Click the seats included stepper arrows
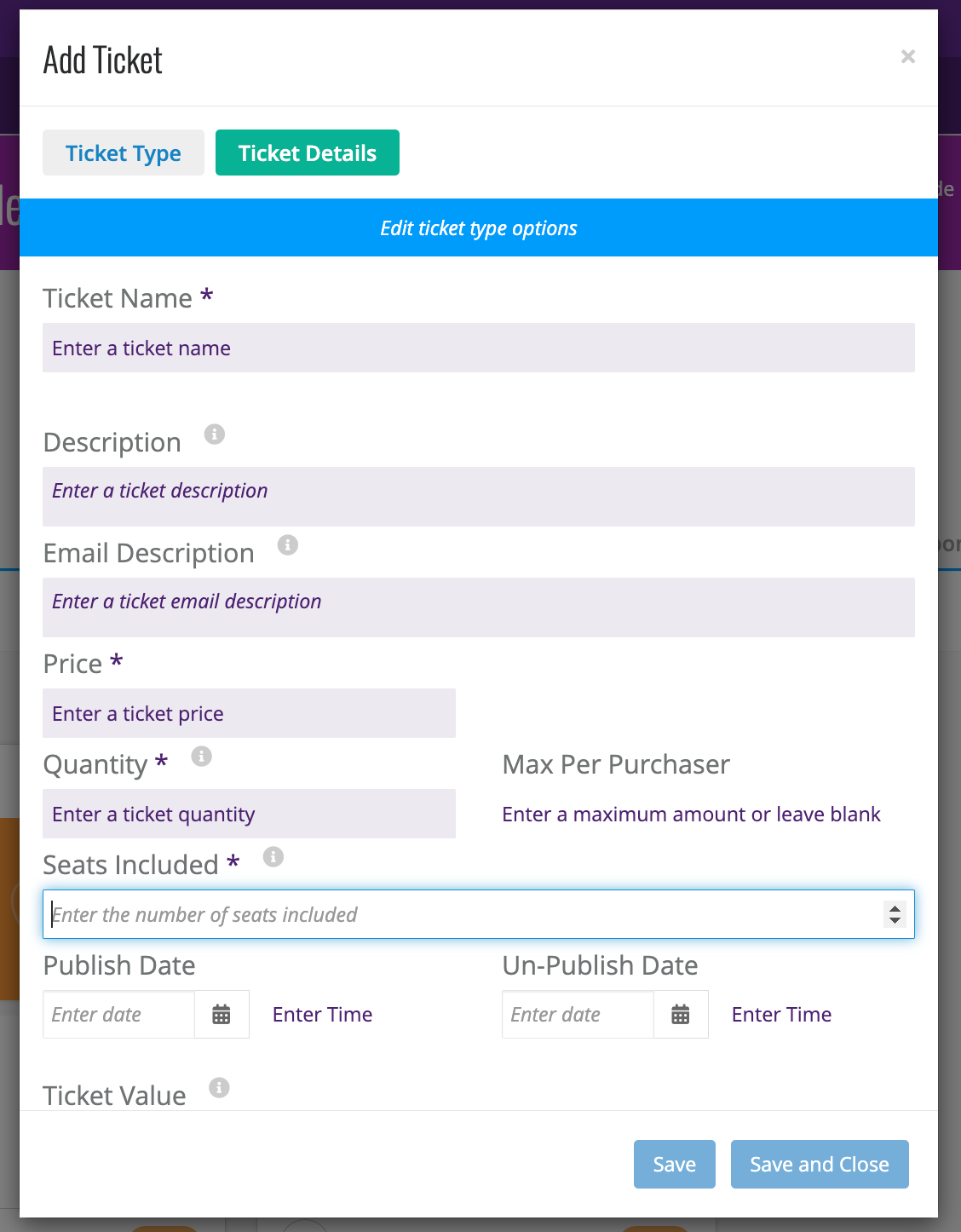The height and width of the screenshot is (1232, 961). [895, 914]
